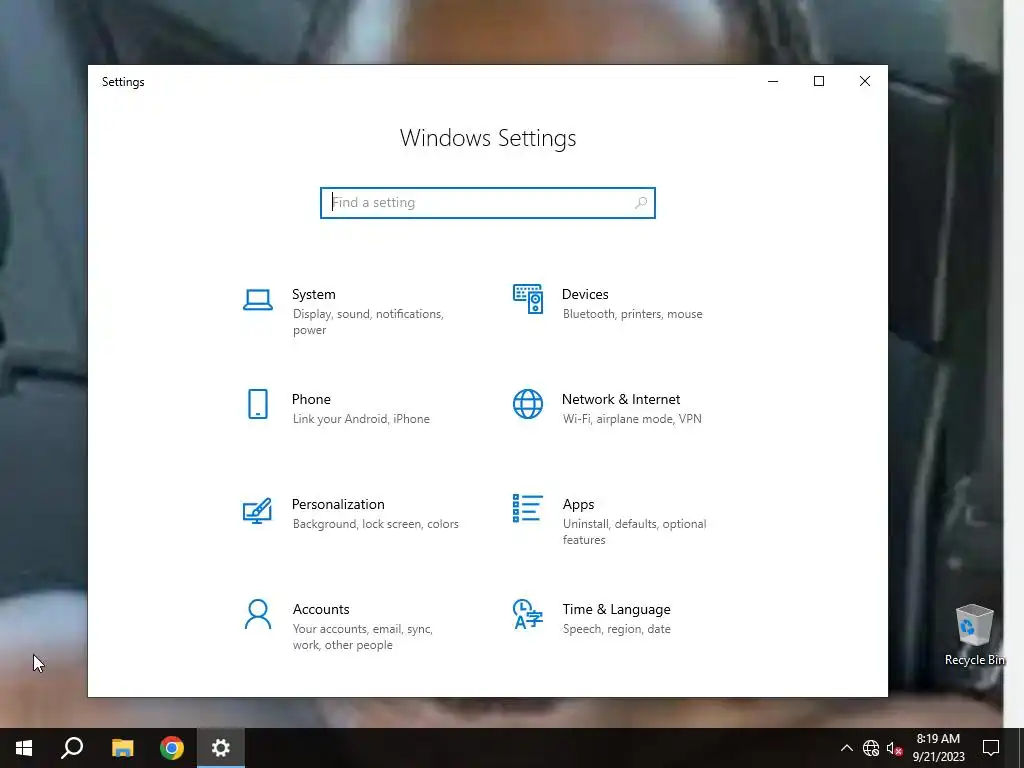The height and width of the screenshot is (768, 1024).
Task: Go to the Phone settings heading
Action: 311,400
